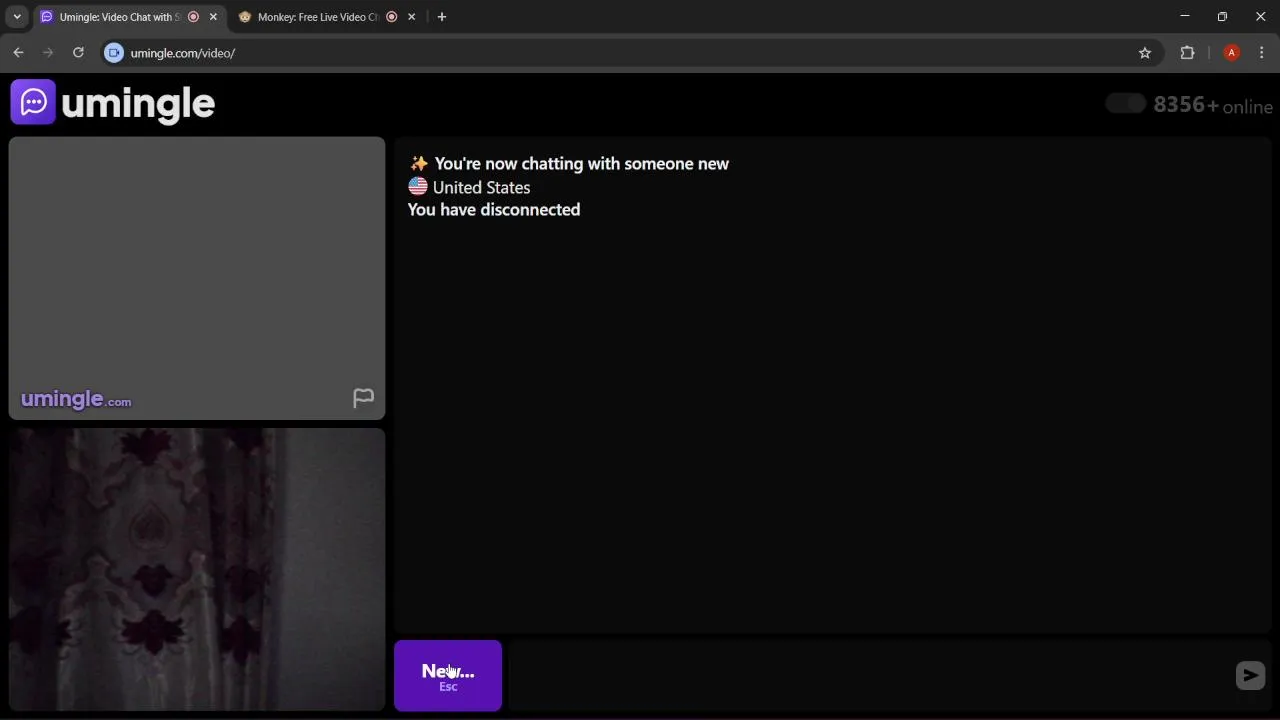Toggle the switch beside online count
This screenshot has height=720, width=1280.
pos(1125,104)
